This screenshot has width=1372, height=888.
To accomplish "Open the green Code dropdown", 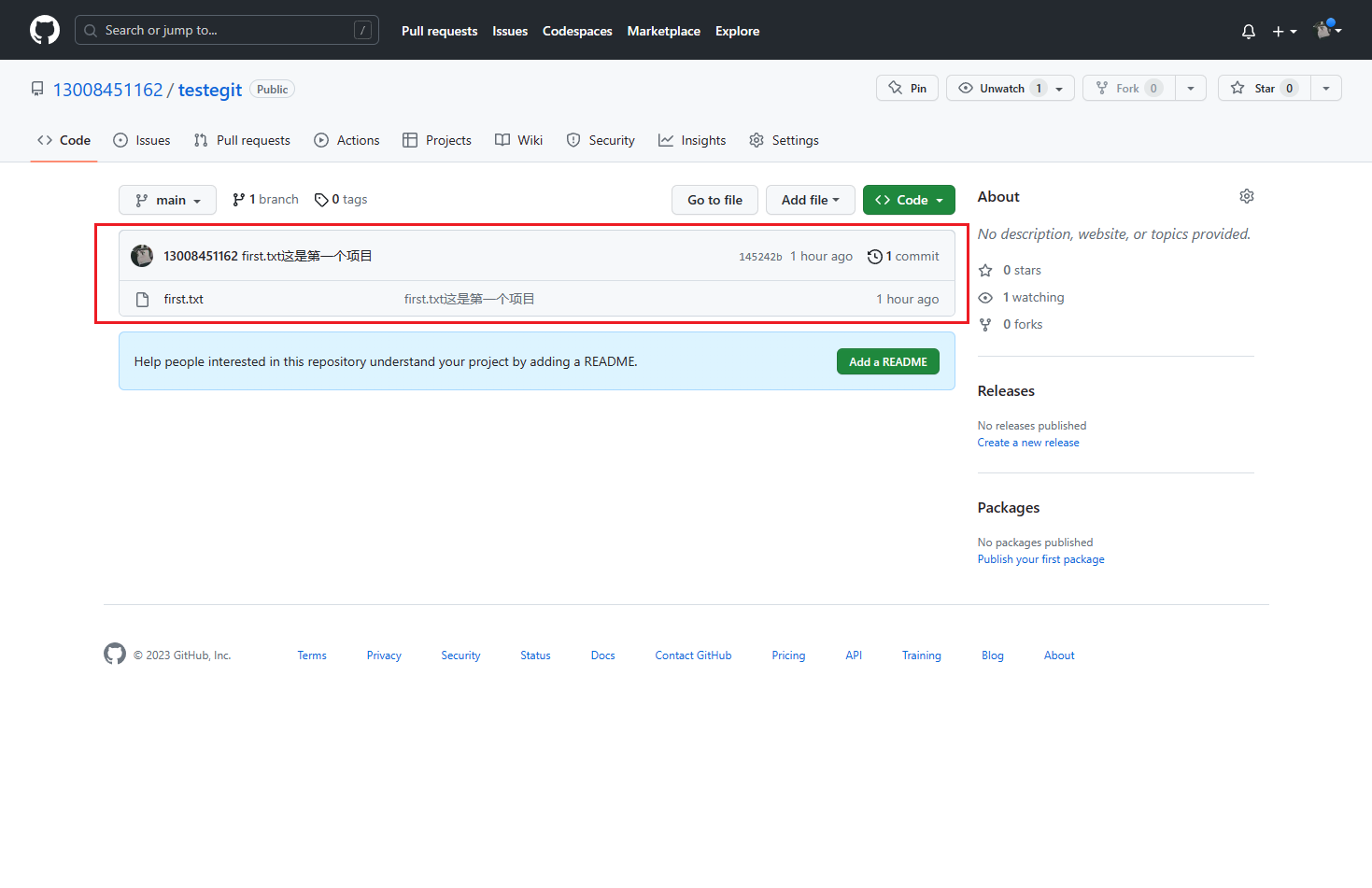I will pyautogui.click(x=909, y=200).
